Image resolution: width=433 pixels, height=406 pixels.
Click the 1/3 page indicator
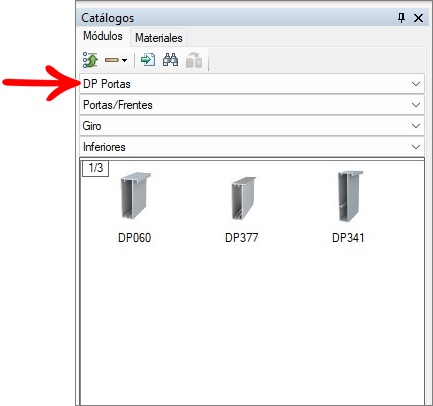(96, 168)
